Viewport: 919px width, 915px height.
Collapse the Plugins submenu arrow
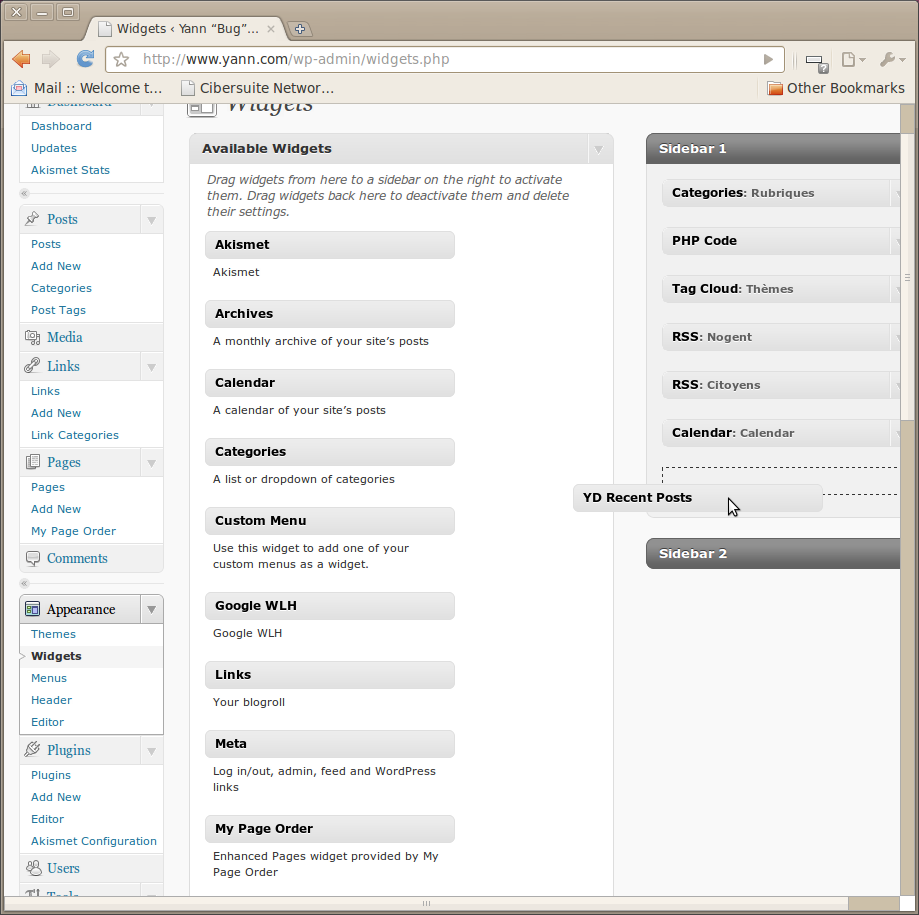point(151,751)
